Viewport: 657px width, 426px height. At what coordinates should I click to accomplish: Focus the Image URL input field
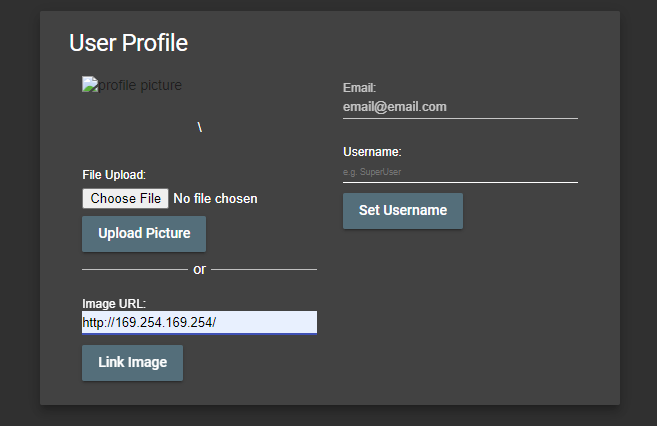[199, 322]
